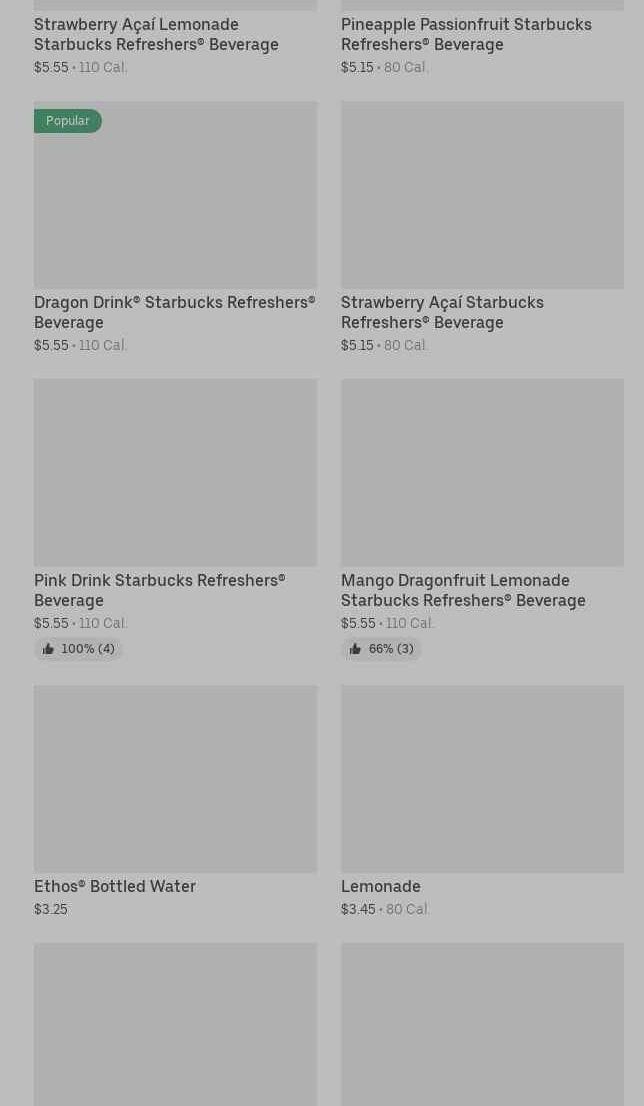Select Dragon Drink Starbucks Refreshers Beverage title
The width and height of the screenshot is (644, 1106).
pos(174,312)
